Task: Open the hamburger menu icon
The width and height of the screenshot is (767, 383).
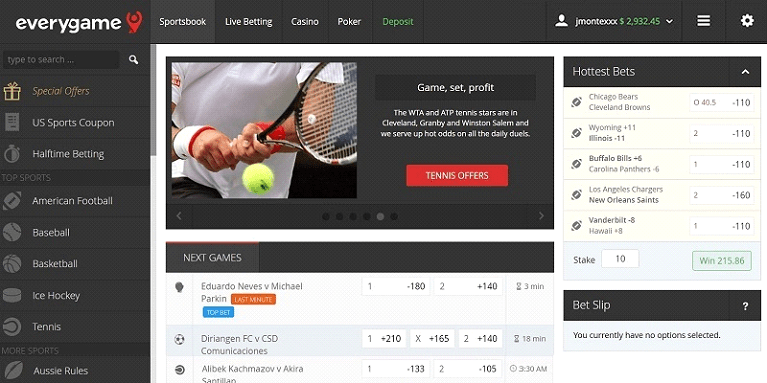Action: [703, 21]
